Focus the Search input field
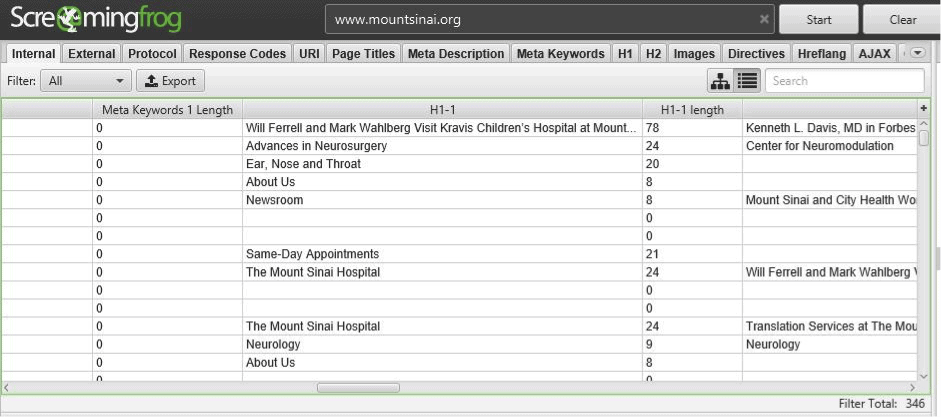Viewport: 941px width, 417px height. pyautogui.click(x=844, y=81)
